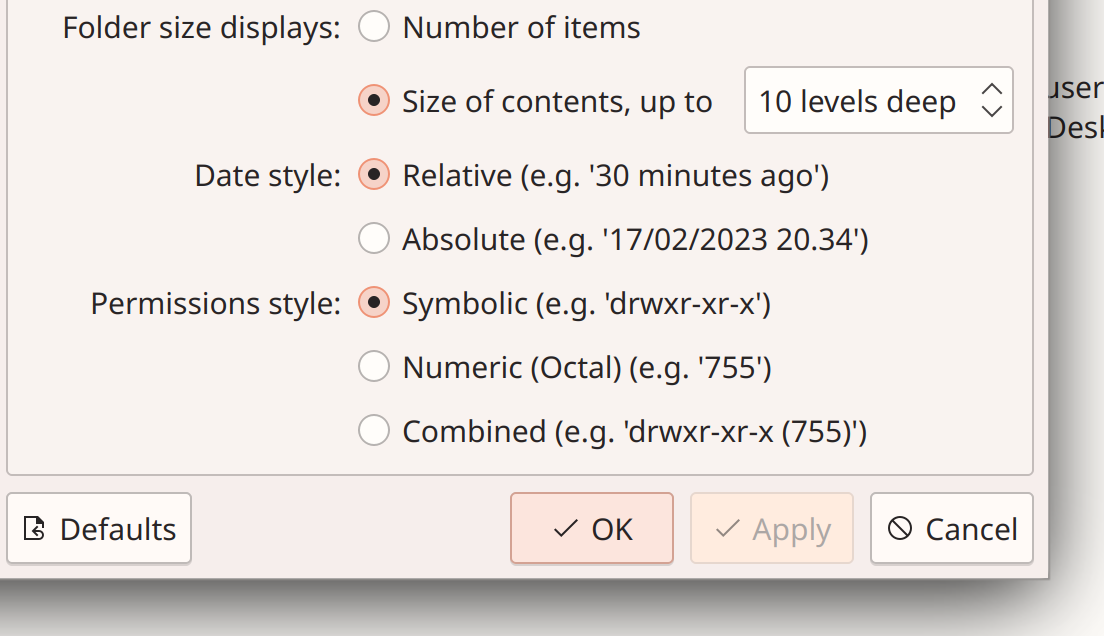Click the Defaults button

[x=99, y=528]
